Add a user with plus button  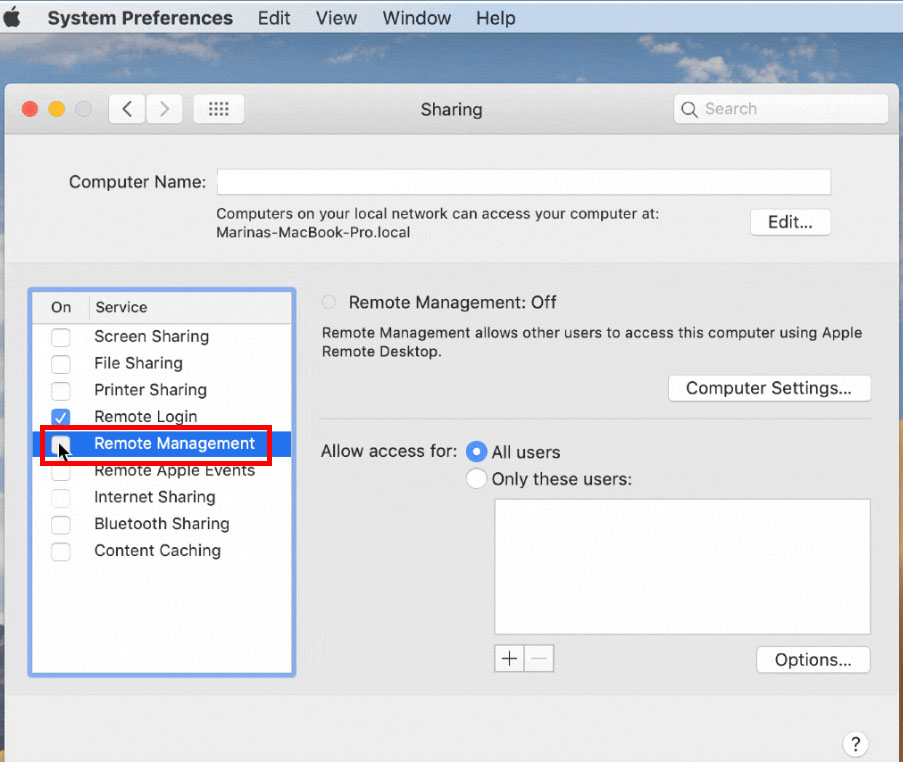pyautogui.click(x=509, y=658)
